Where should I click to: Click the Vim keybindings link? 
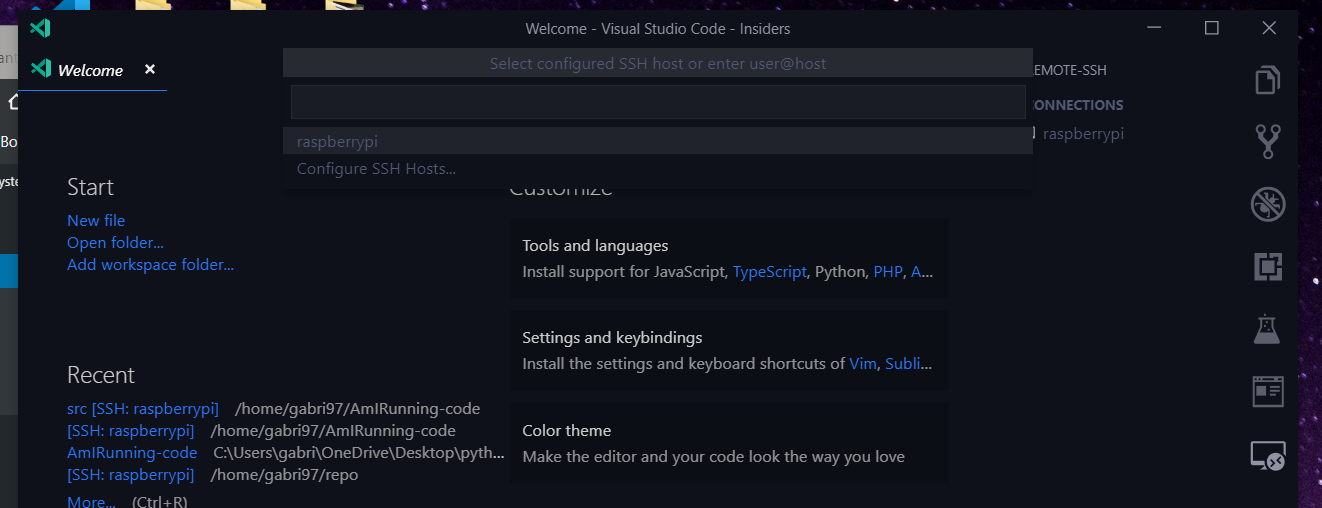(x=863, y=364)
